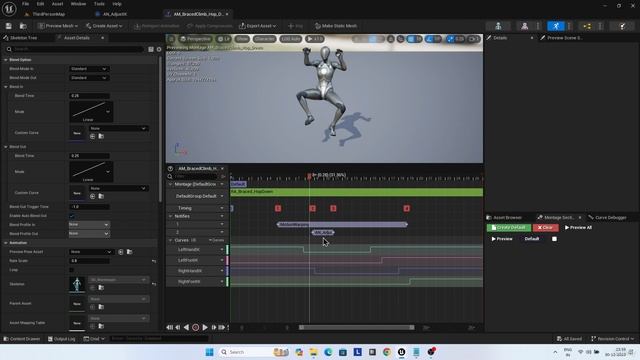Open the Windows Start menu
The image size is (640, 360).
(x=209, y=352)
